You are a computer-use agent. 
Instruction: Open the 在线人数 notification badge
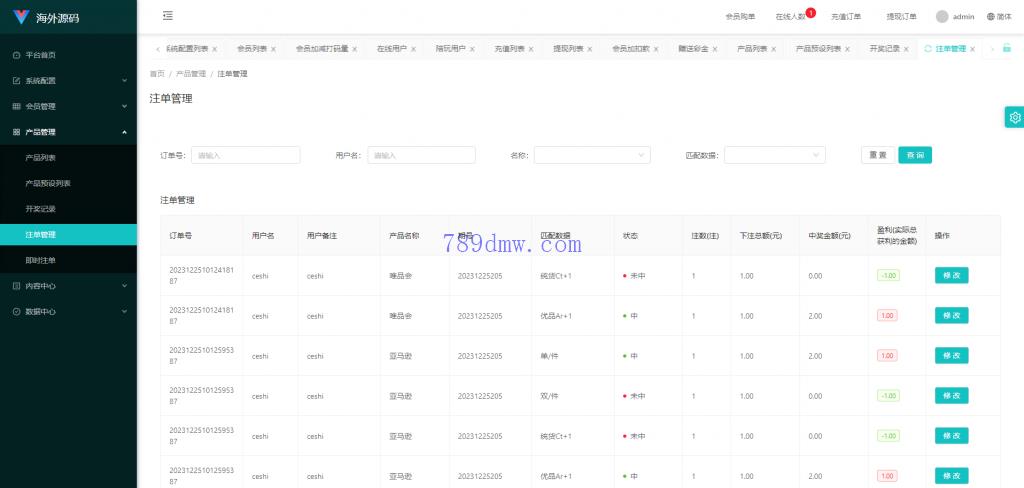(x=810, y=13)
